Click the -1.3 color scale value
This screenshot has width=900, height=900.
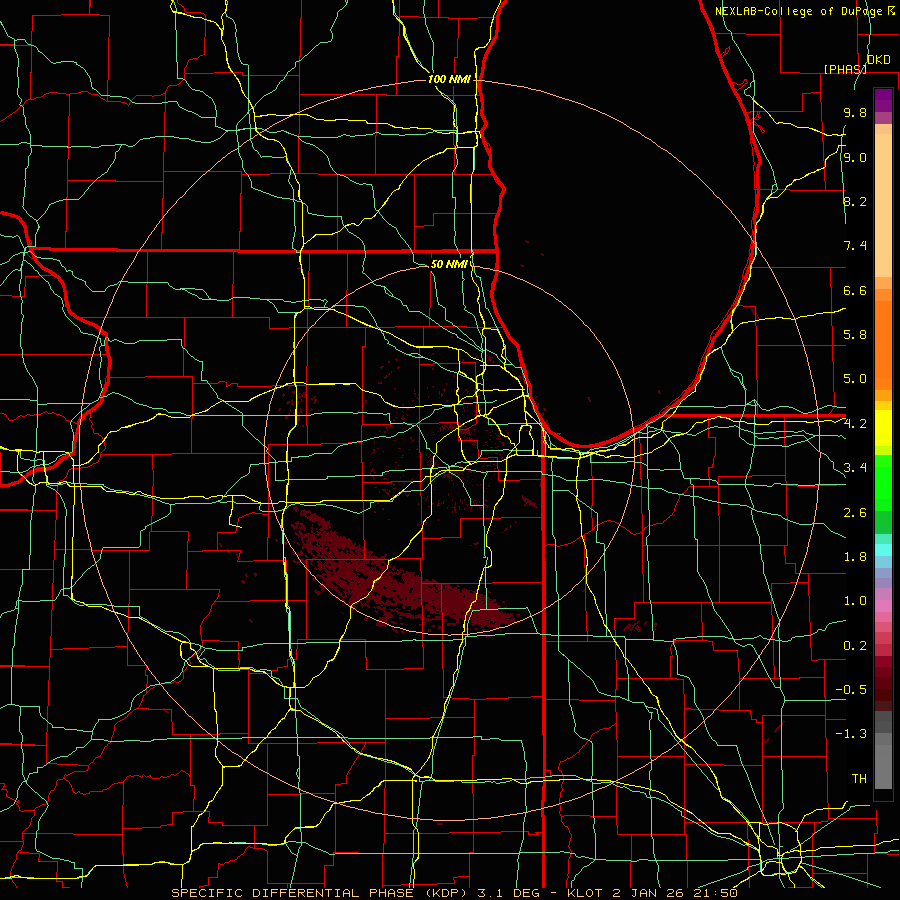[x=851, y=734]
